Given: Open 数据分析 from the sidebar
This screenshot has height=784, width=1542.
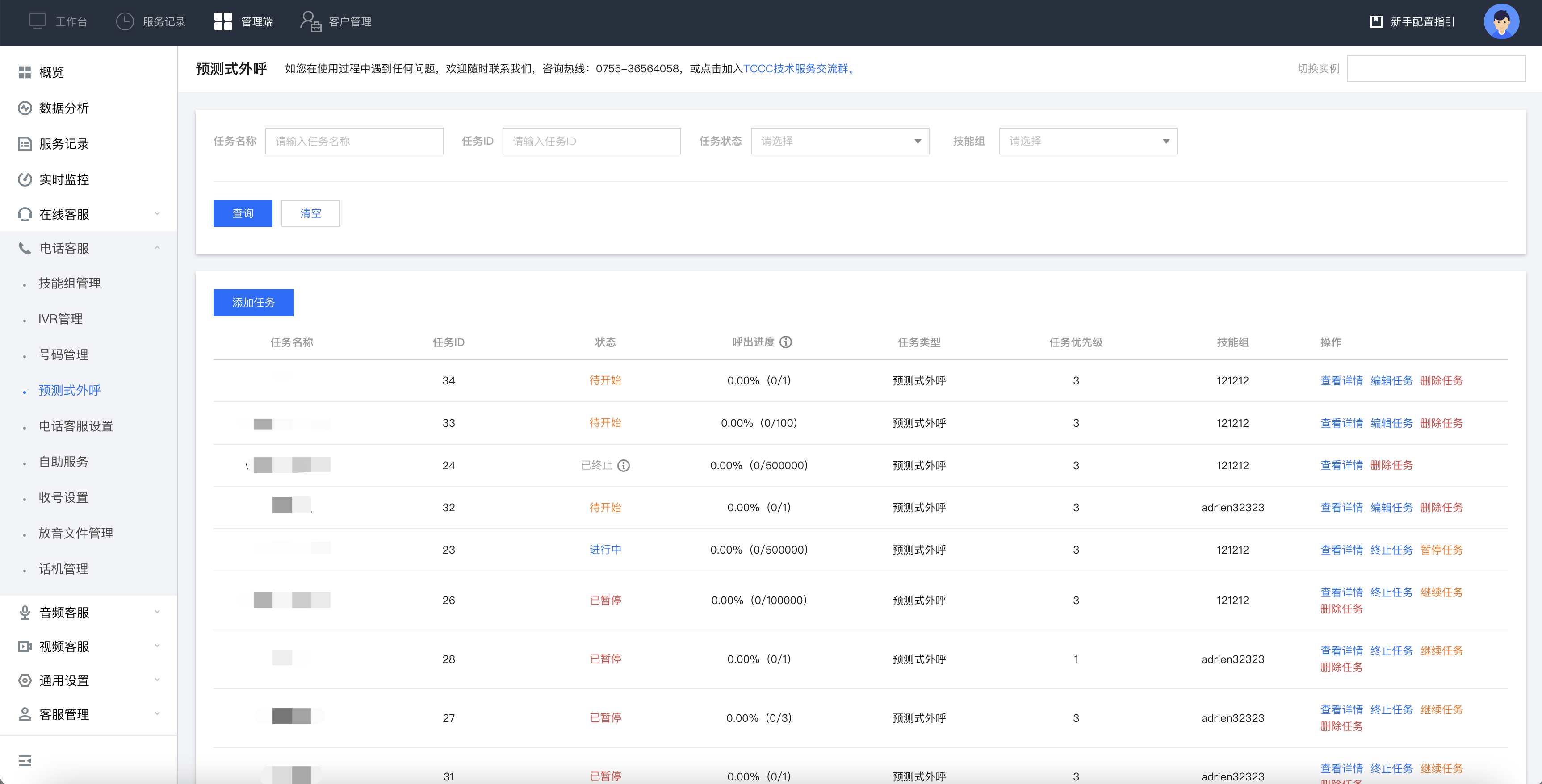Looking at the screenshot, I should coord(63,108).
